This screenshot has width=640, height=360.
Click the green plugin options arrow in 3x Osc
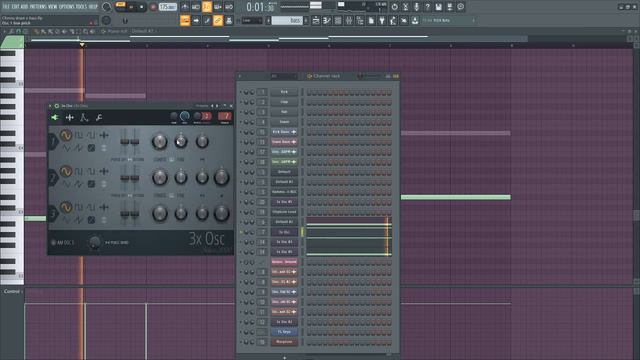(x=55, y=118)
